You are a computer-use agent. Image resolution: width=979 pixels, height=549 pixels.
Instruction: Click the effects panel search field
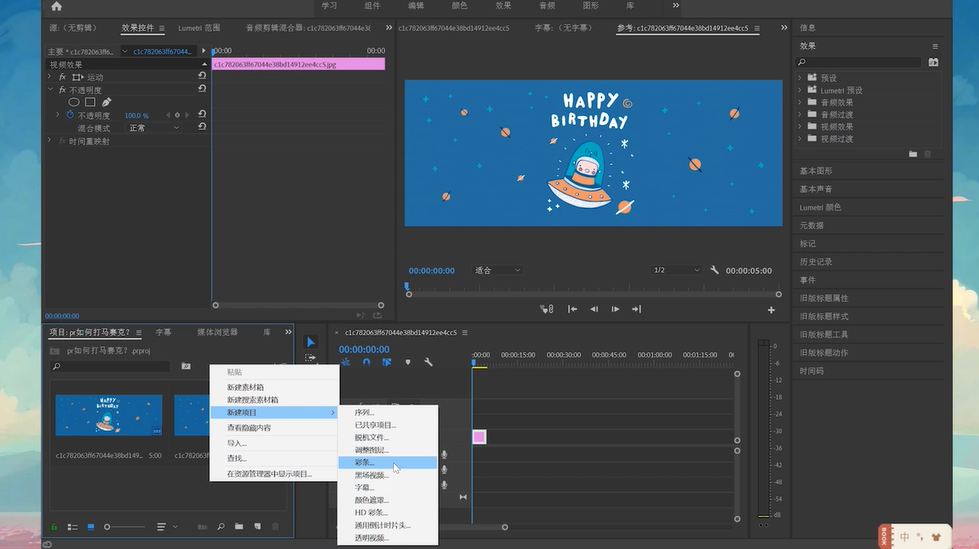[x=859, y=62]
